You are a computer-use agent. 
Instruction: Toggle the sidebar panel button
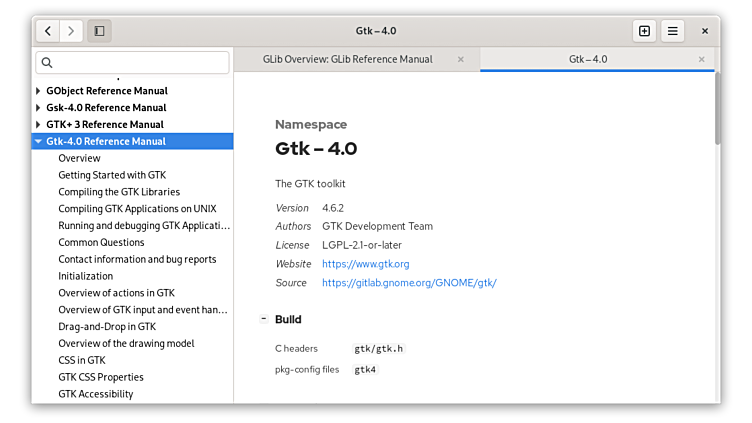(x=99, y=31)
